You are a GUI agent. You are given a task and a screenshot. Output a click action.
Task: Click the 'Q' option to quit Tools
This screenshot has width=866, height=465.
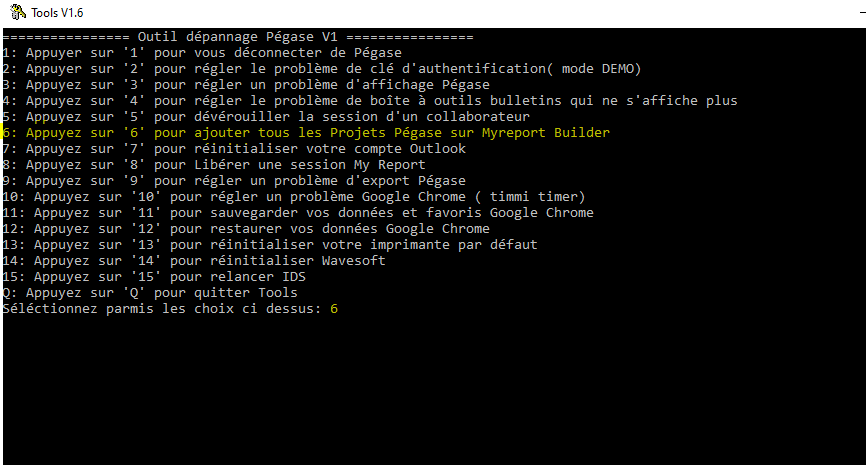point(150,292)
